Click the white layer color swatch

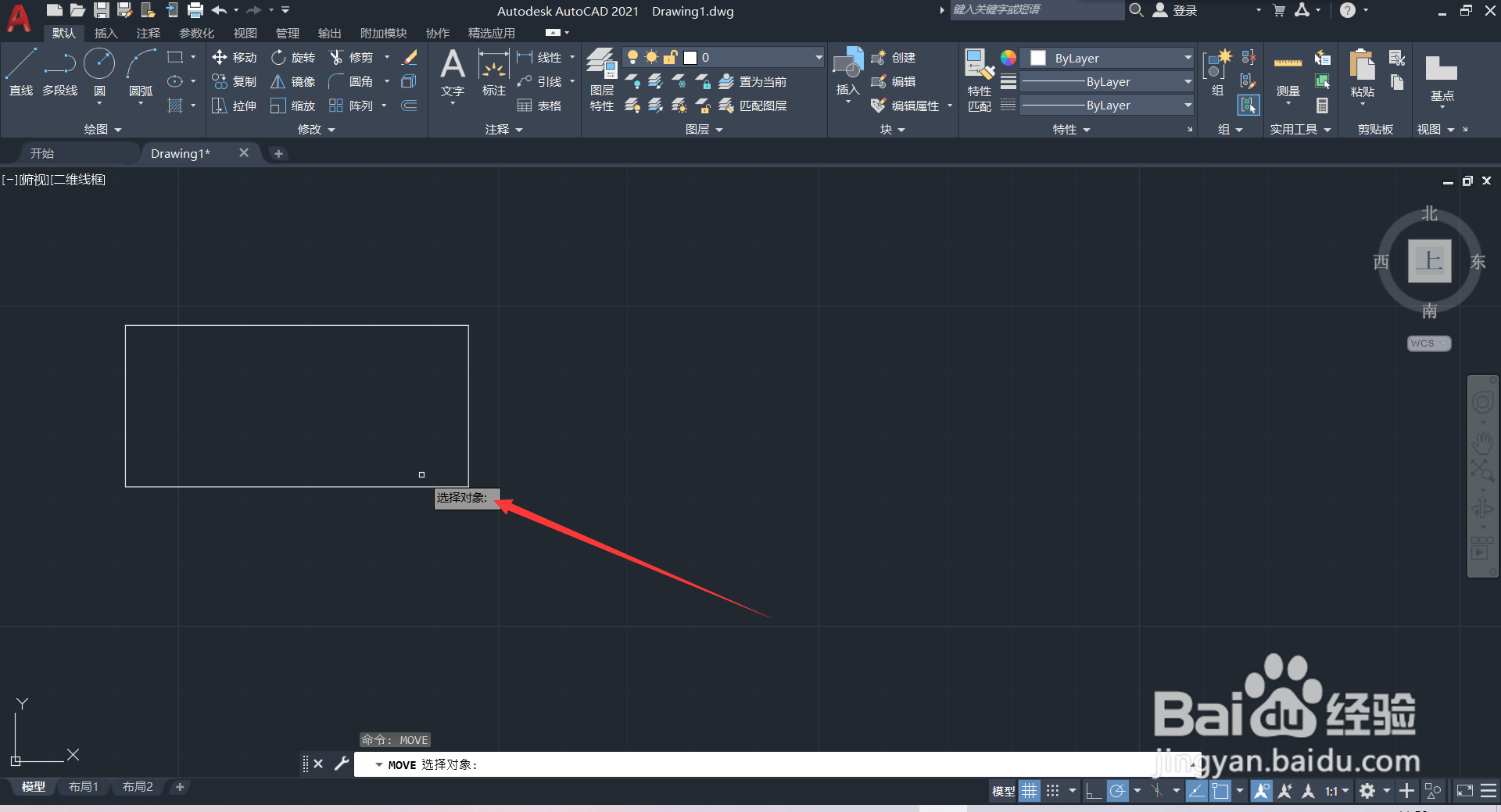[x=690, y=57]
